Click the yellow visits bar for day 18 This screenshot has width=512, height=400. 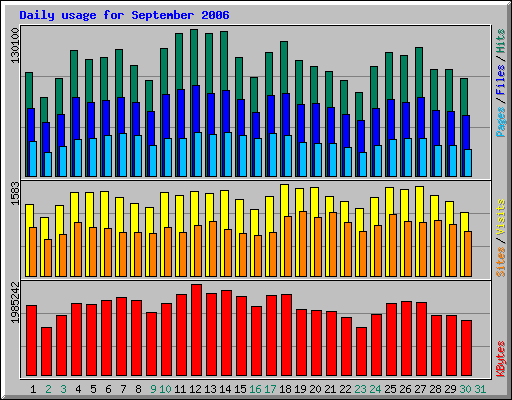[285, 200]
